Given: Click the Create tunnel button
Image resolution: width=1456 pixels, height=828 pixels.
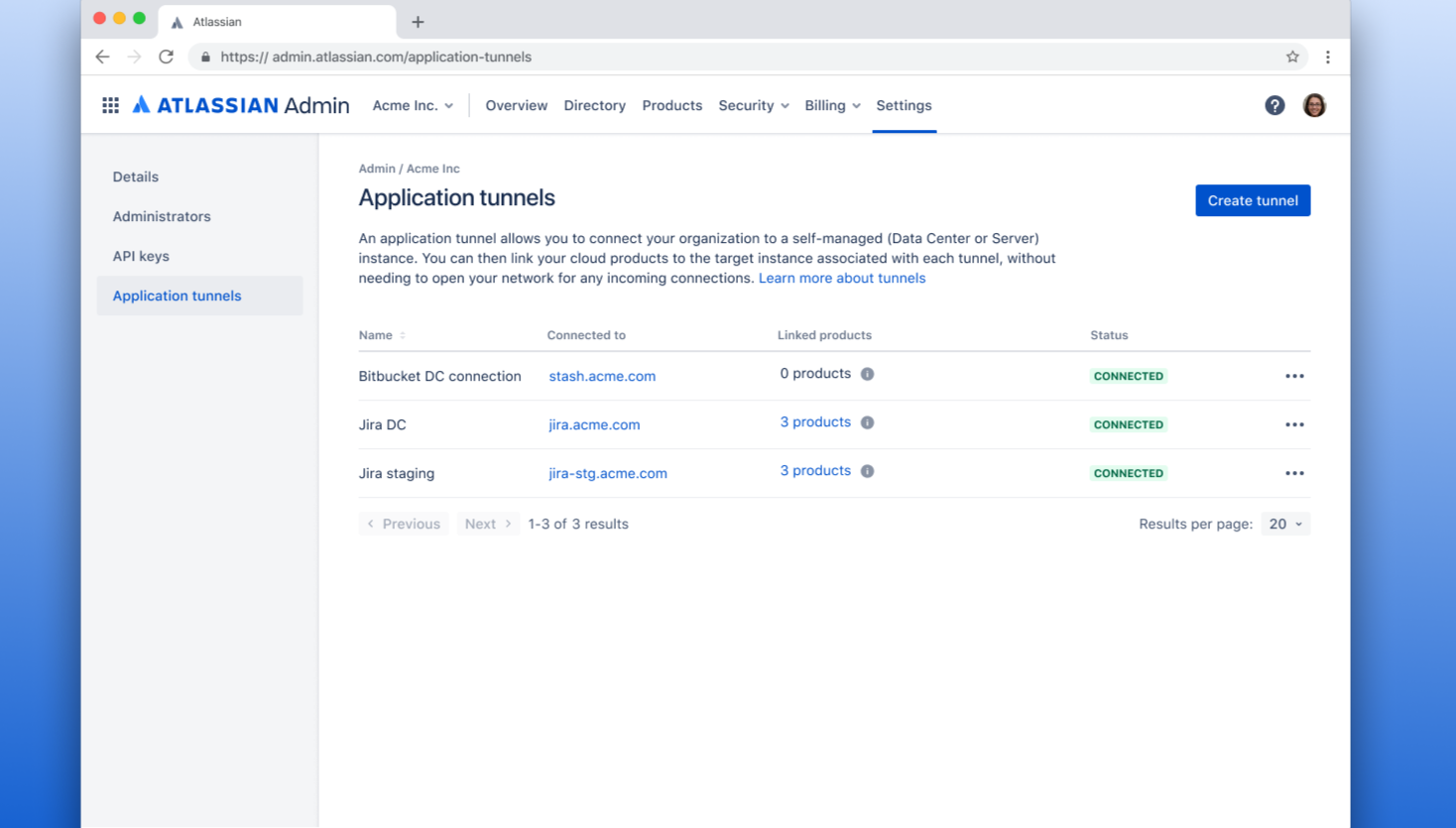Looking at the screenshot, I should pyautogui.click(x=1253, y=200).
